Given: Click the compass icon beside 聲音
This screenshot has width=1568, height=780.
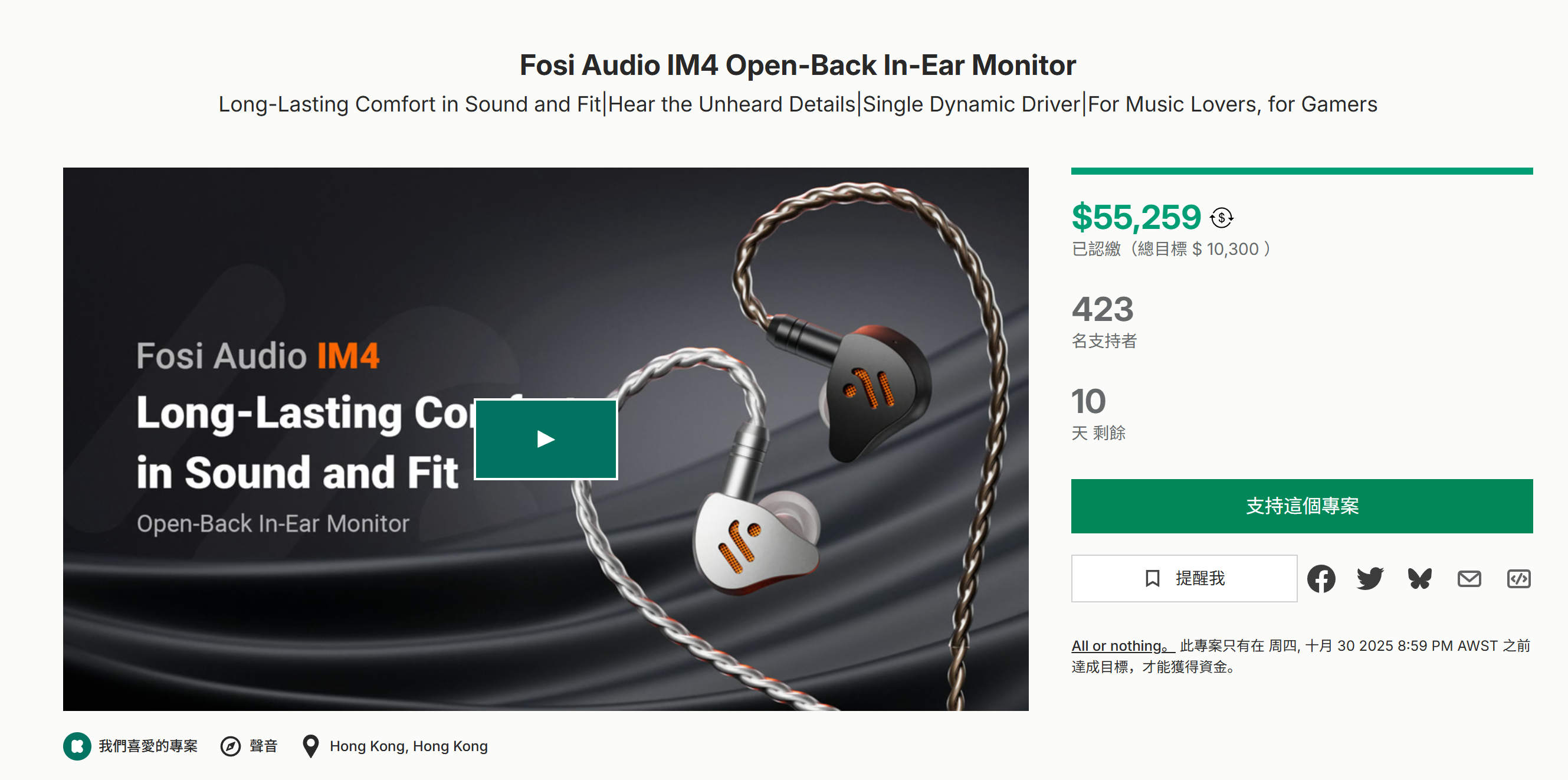Looking at the screenshot, I should click(230, 746).
